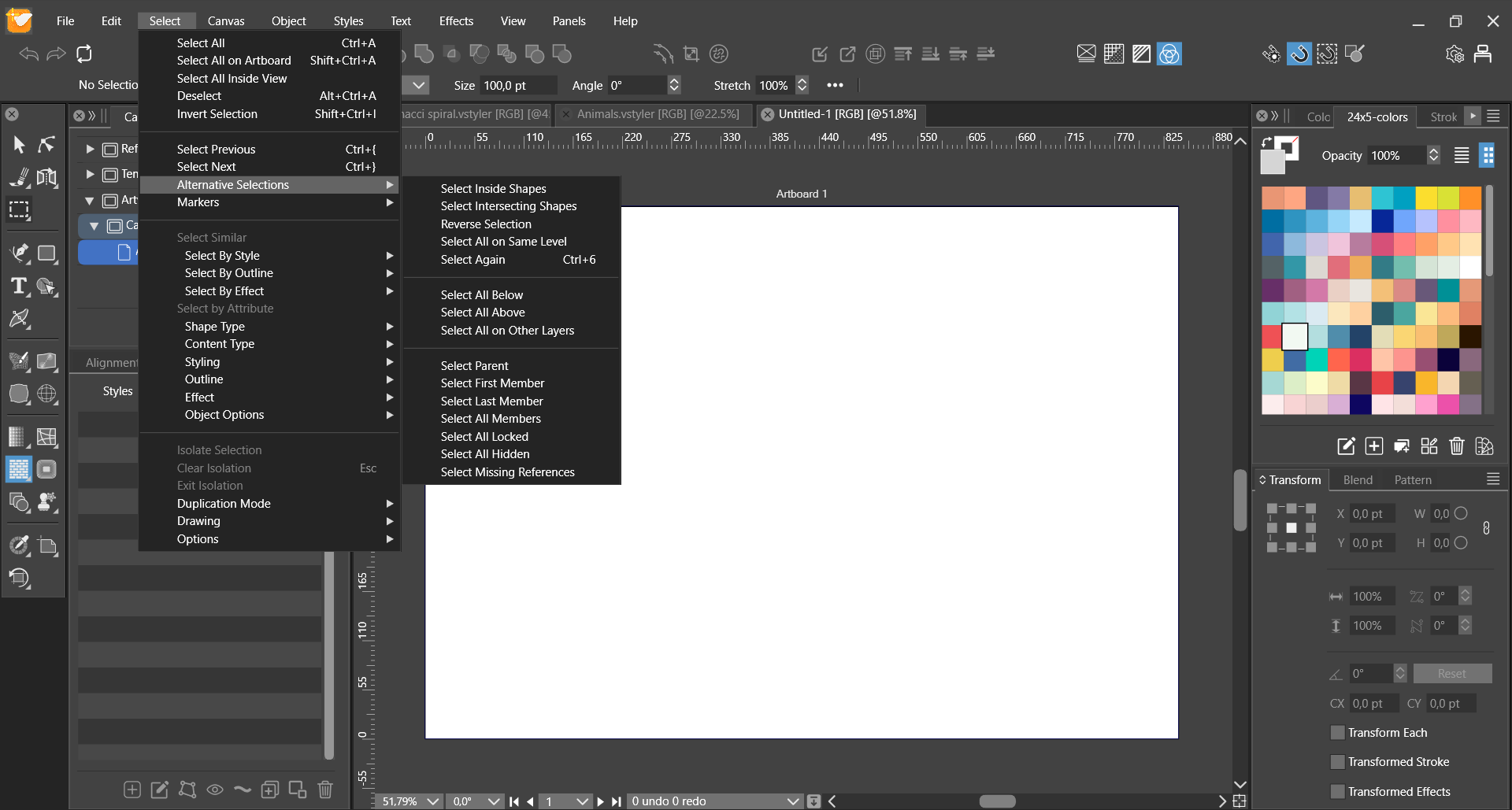Screen dimensions: 1512x810
Task: Choose Select Inside Shapes menu entry
Action: coord(493,189)
